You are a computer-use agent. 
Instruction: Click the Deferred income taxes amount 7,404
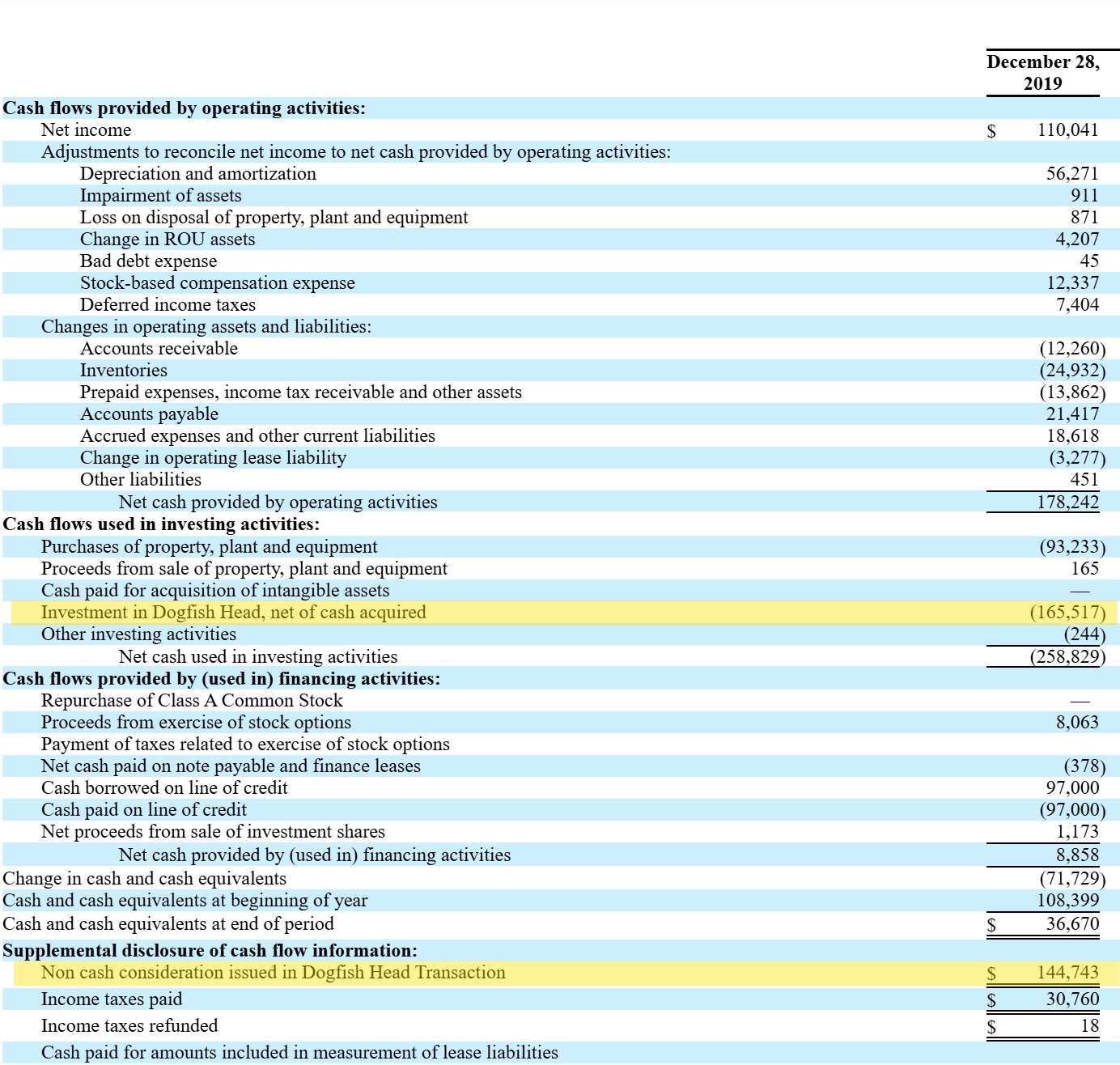pyautogui.click(x=1077, y=305)
